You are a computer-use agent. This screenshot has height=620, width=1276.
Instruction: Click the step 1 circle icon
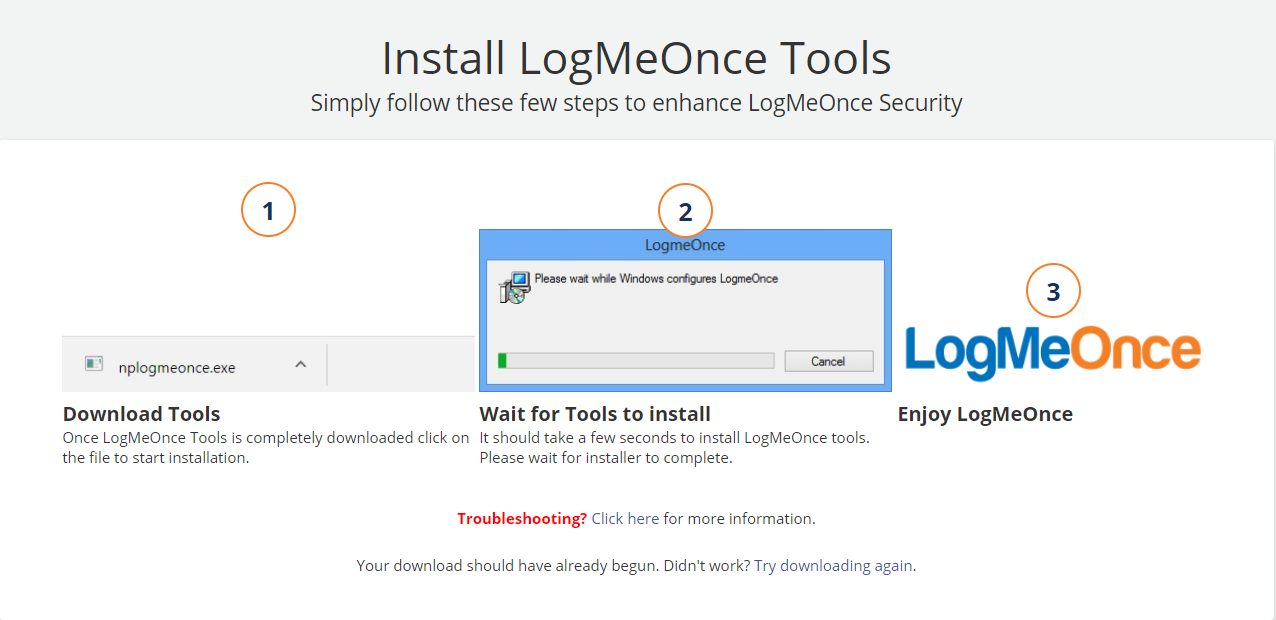268,210
